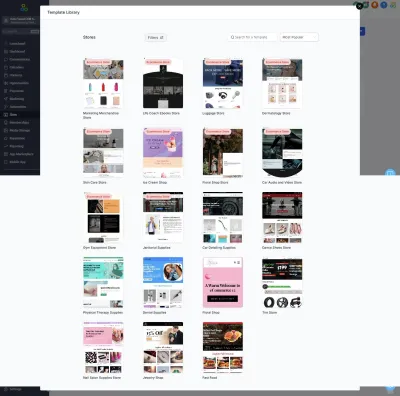
Task: Focus the sidebar search box
Action: tap(20, 31)
